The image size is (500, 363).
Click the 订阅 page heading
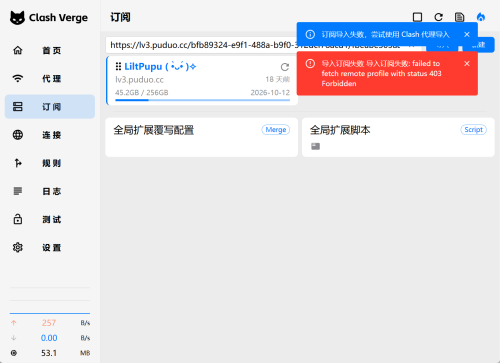120,17
